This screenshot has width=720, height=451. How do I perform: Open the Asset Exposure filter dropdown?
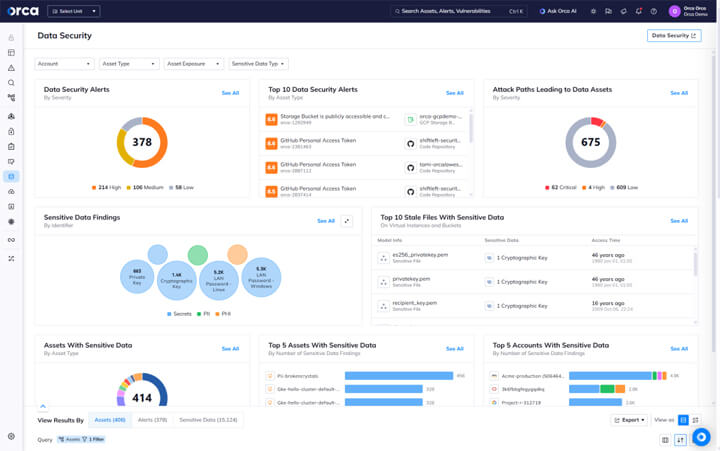(193, 64)
